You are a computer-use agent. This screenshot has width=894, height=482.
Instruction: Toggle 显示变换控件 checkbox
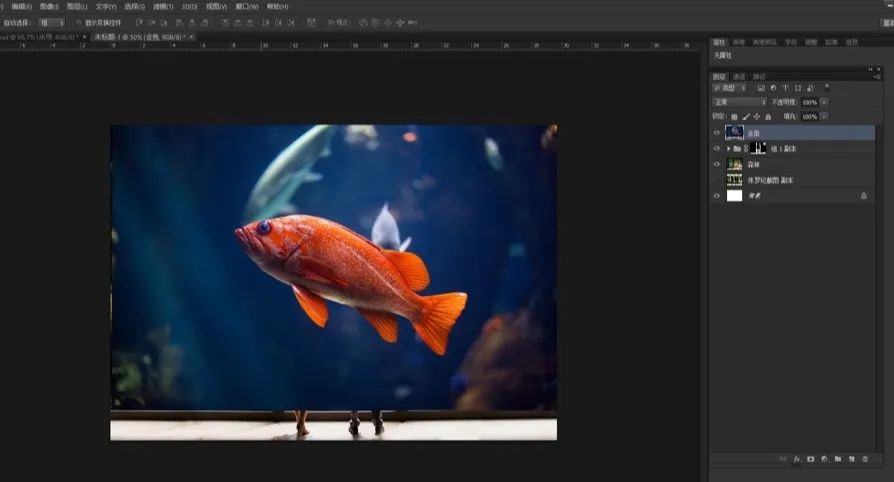click(79, 23)
